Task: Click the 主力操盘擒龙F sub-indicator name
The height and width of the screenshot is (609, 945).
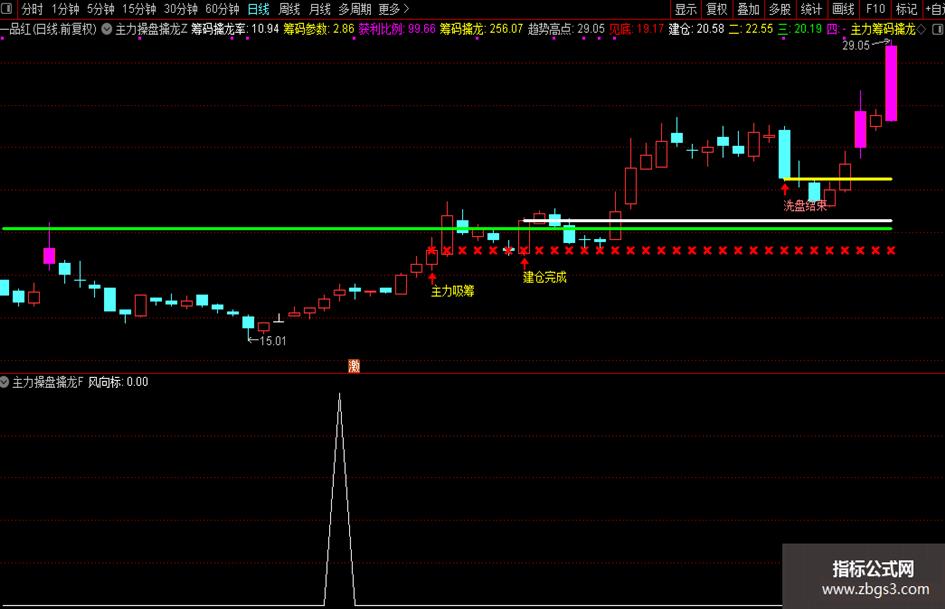Action: (48, 382)
